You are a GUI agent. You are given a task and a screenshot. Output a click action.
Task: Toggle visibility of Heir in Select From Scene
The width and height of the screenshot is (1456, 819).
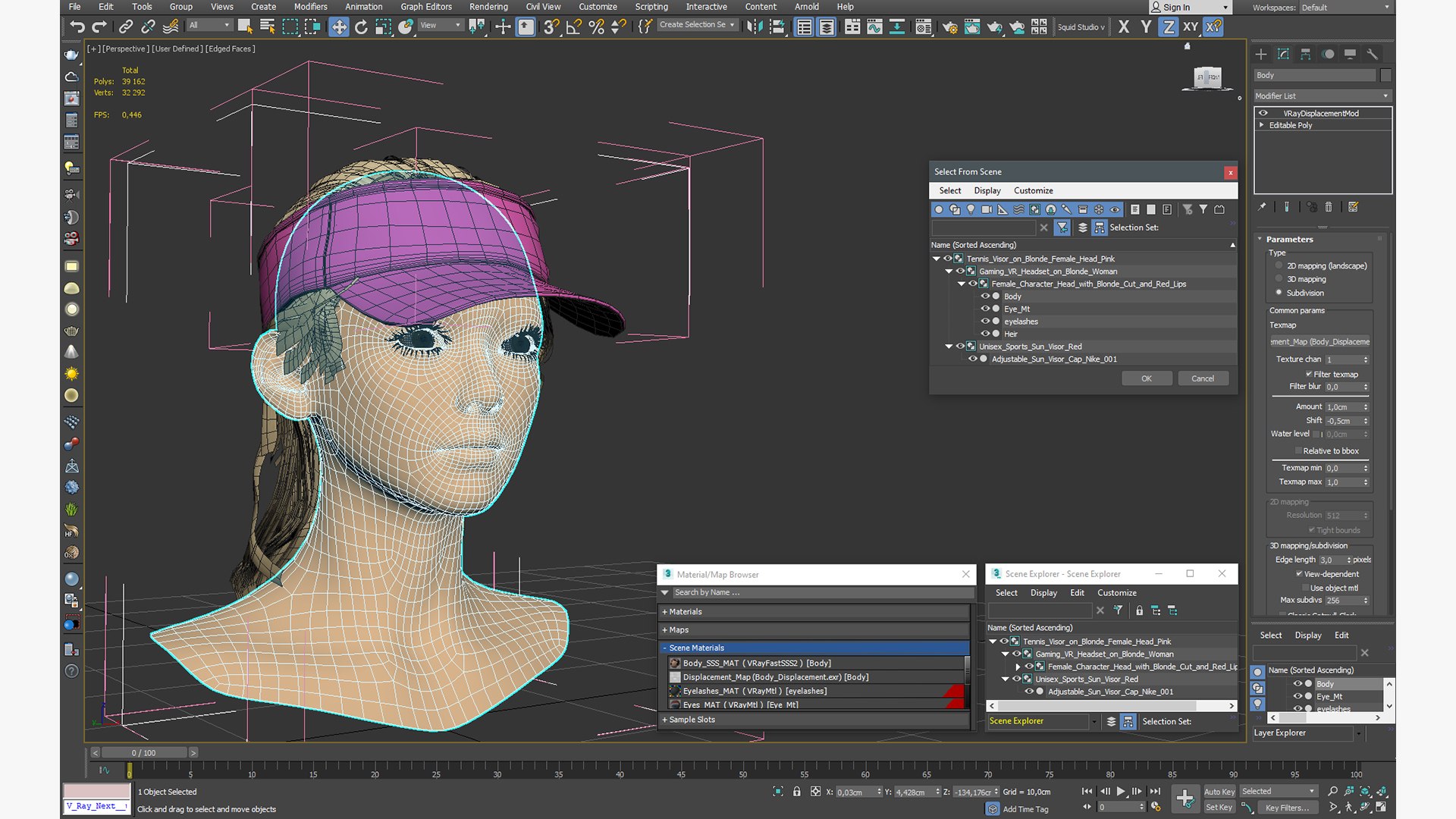[985, 334]
